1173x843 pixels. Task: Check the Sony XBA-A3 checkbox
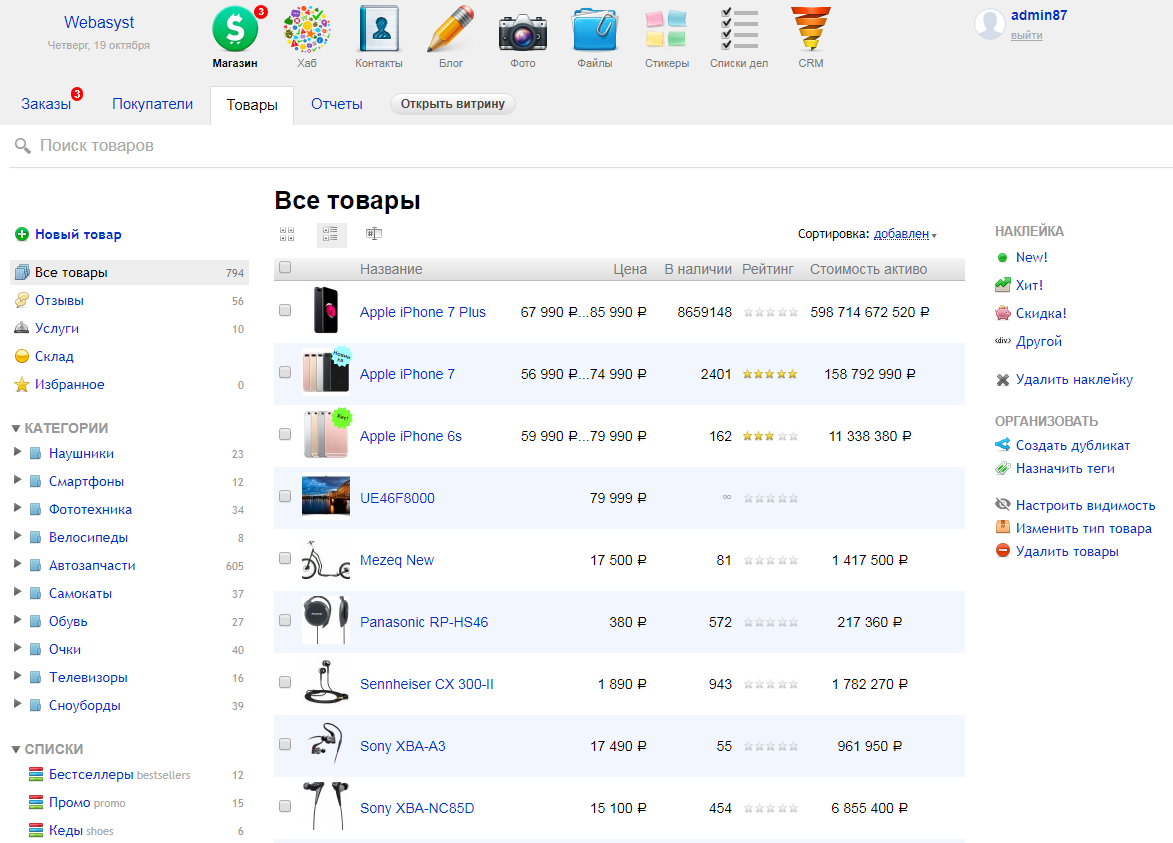[x=285, y=744]
